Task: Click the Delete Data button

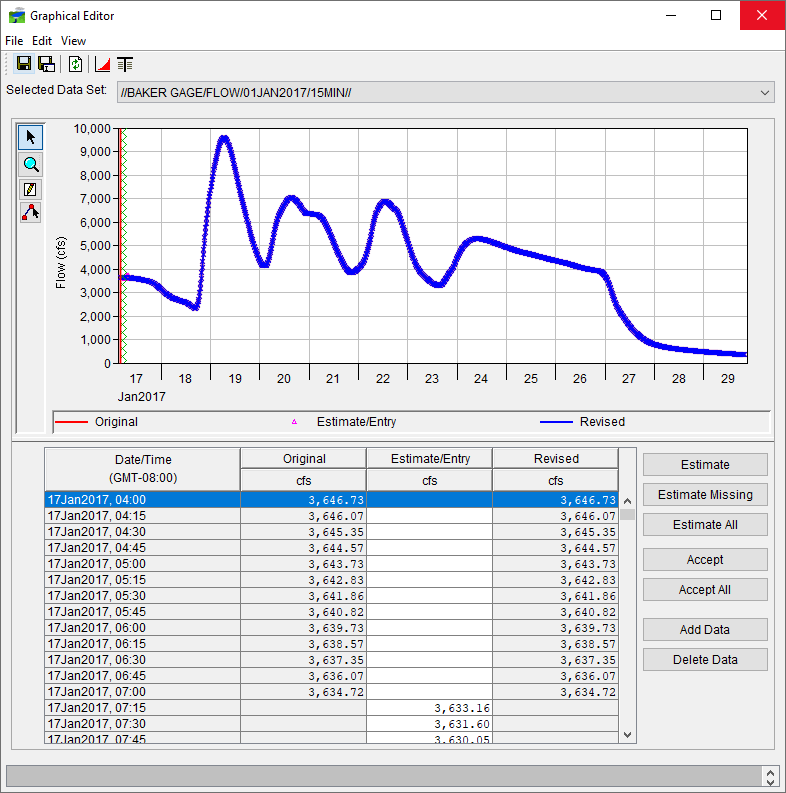Action: (705, 659)
